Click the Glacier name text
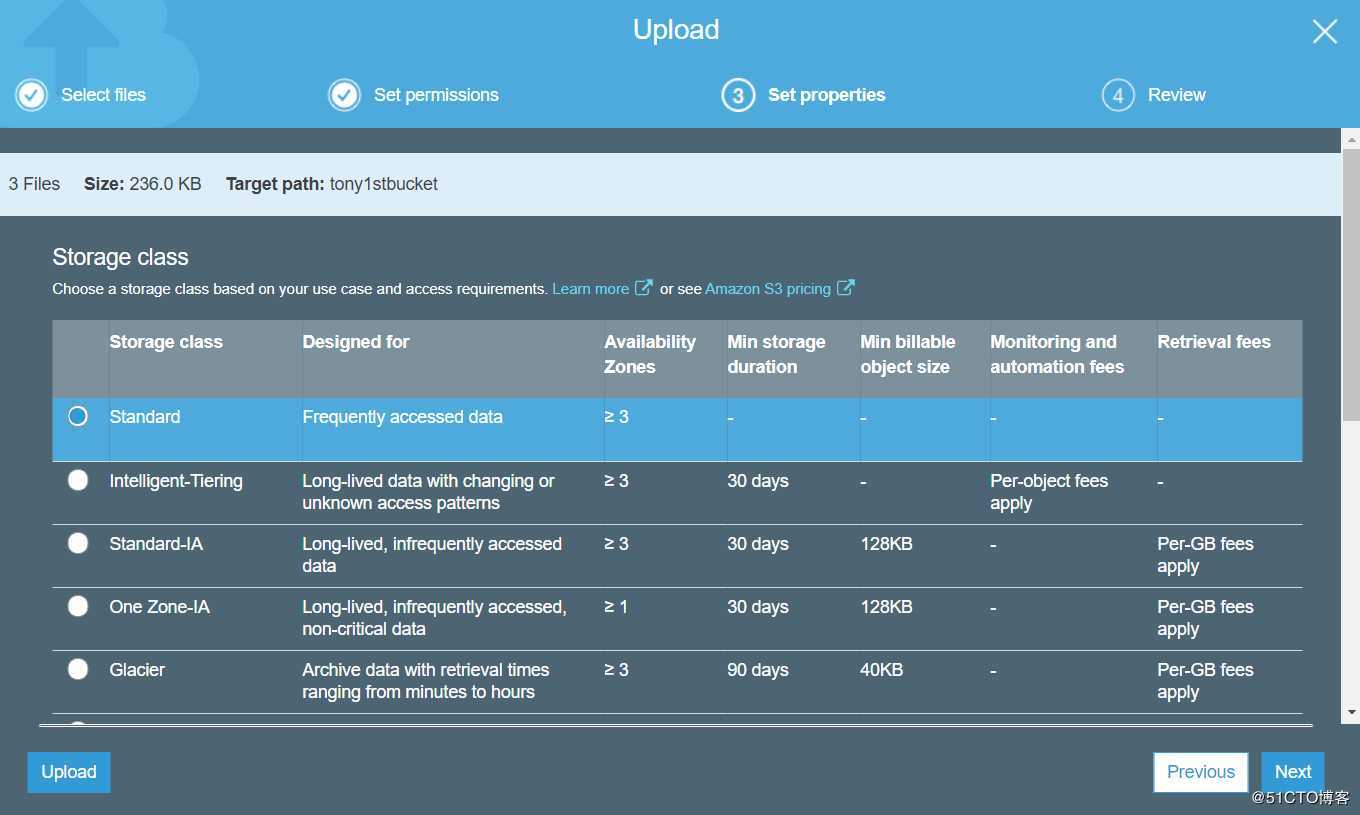Viewport: 1360px width, 815px height. pyautogui.click(x=137, y=670)
